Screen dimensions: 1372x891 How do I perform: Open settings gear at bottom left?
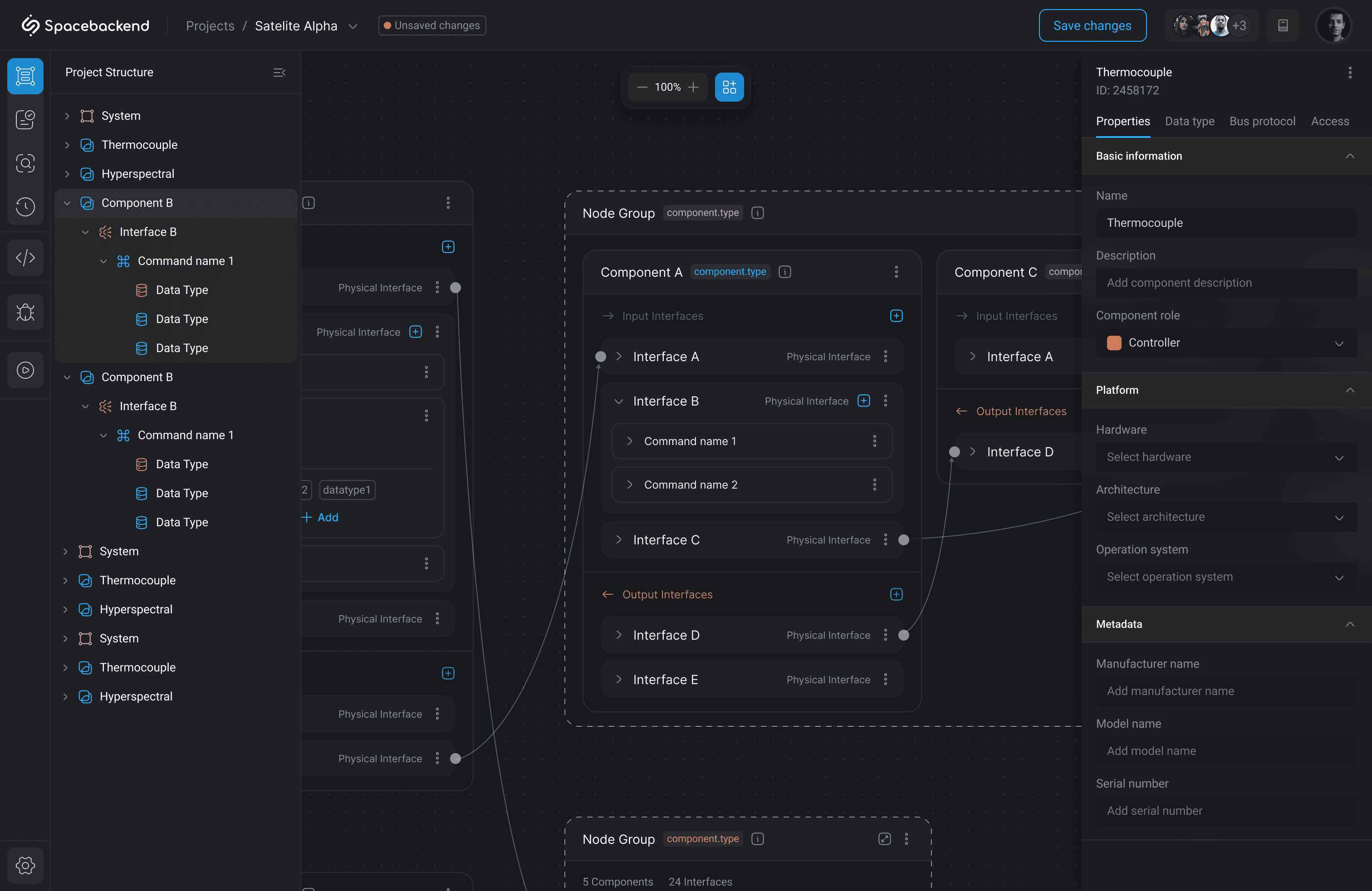coord(25,865)
